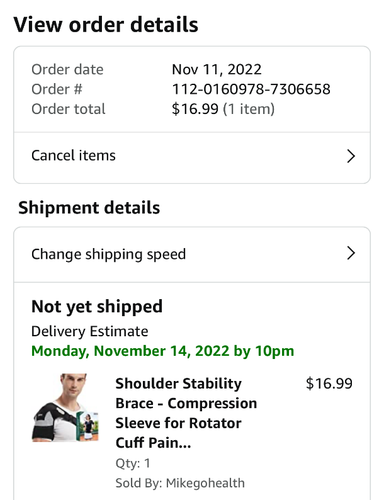Tap the Change shipping speed chevron
The width and height of the screenshot is (384, 500).
coord(351,253)
